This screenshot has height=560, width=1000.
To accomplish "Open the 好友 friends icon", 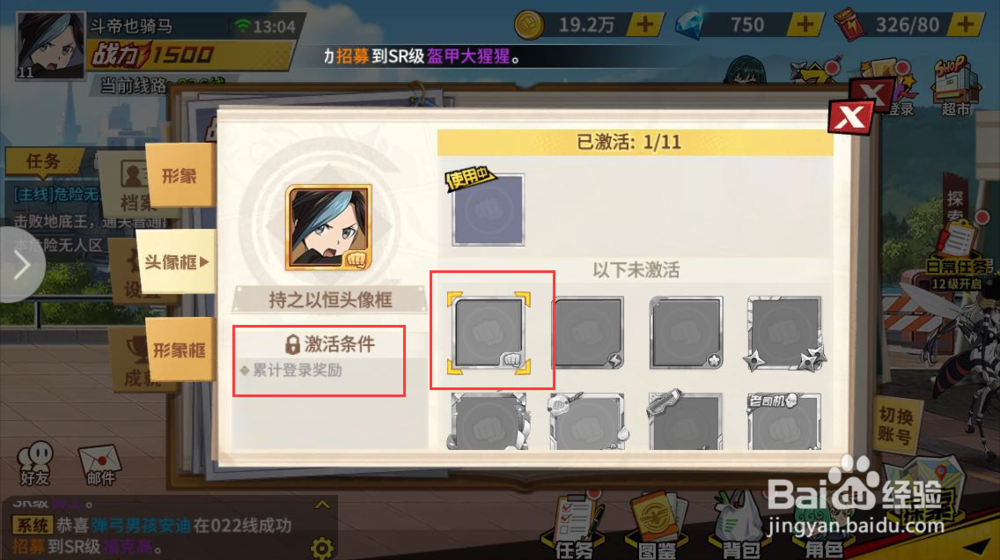I will pos(35,463).
